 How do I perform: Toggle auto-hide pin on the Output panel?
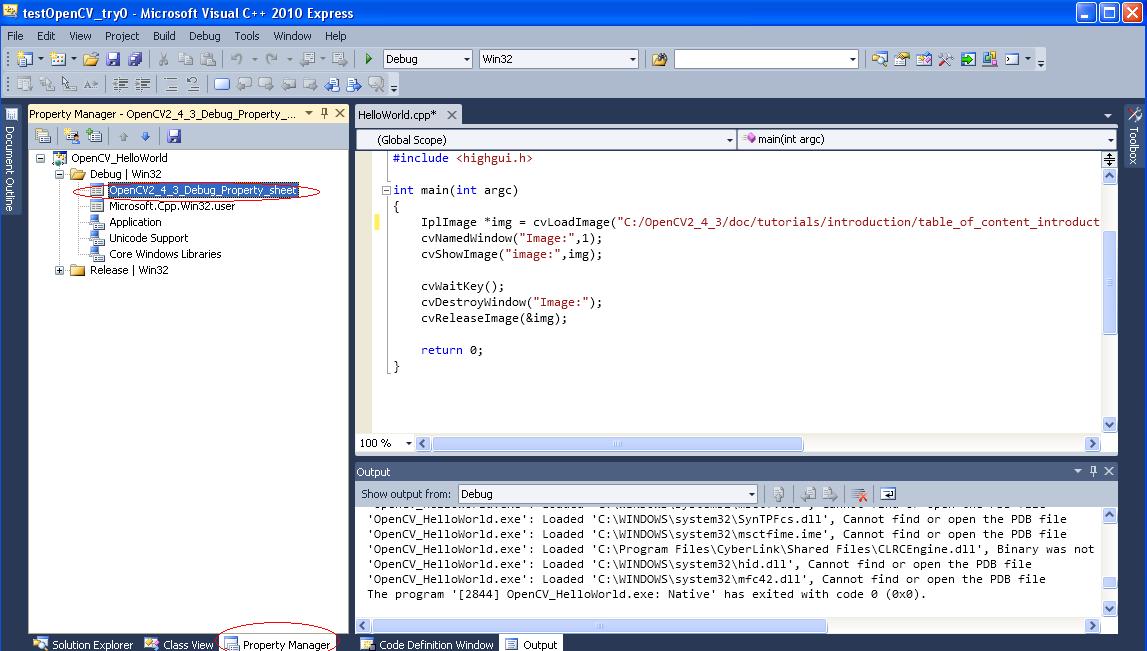click(x=1094, y=472)
